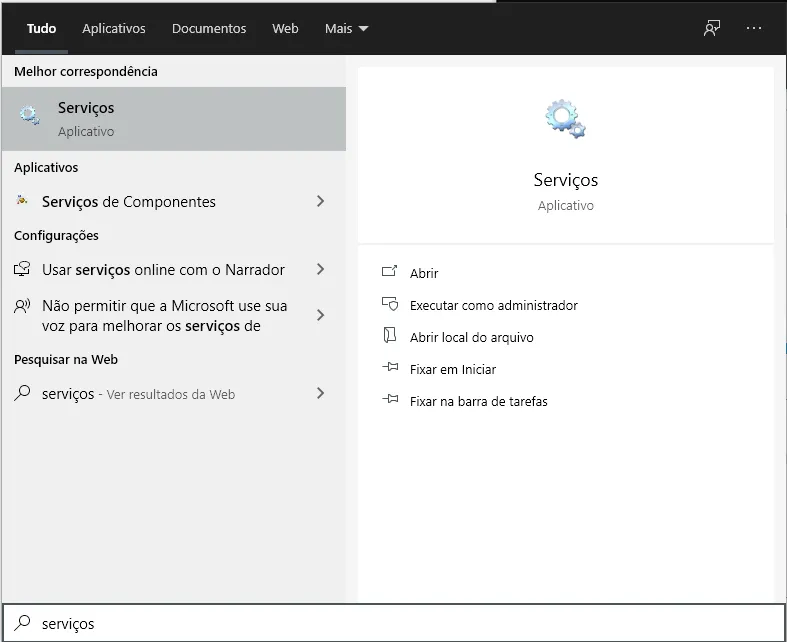Open the three-dots more options menu

pos(754,28)
